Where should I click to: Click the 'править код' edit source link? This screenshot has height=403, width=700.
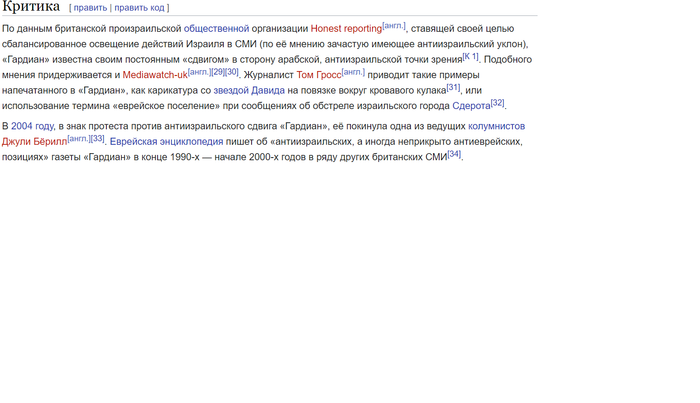pyautogui.click(x=139, y=8)
